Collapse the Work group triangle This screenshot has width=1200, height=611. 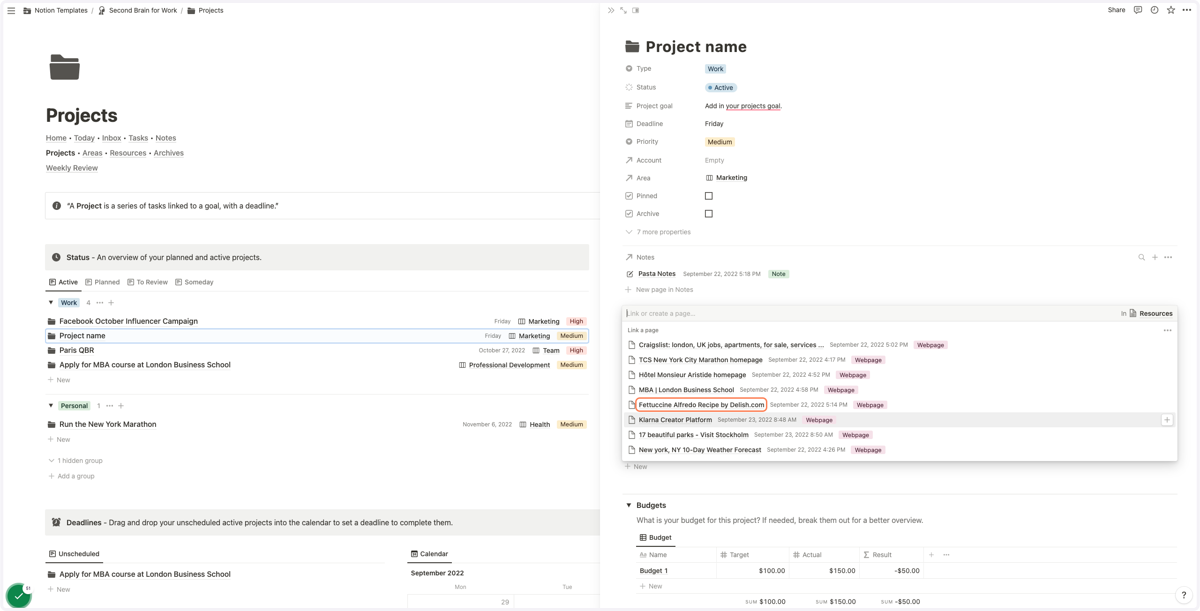(x=51, y=303)
